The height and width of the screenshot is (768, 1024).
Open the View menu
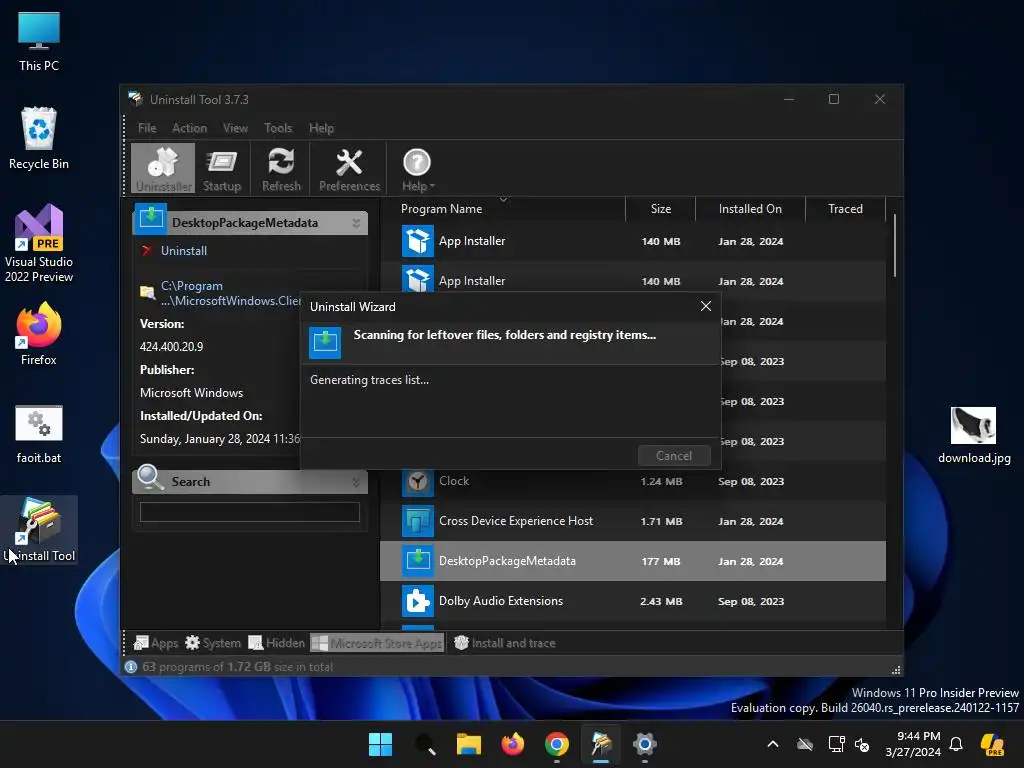(x=235, y=128)
